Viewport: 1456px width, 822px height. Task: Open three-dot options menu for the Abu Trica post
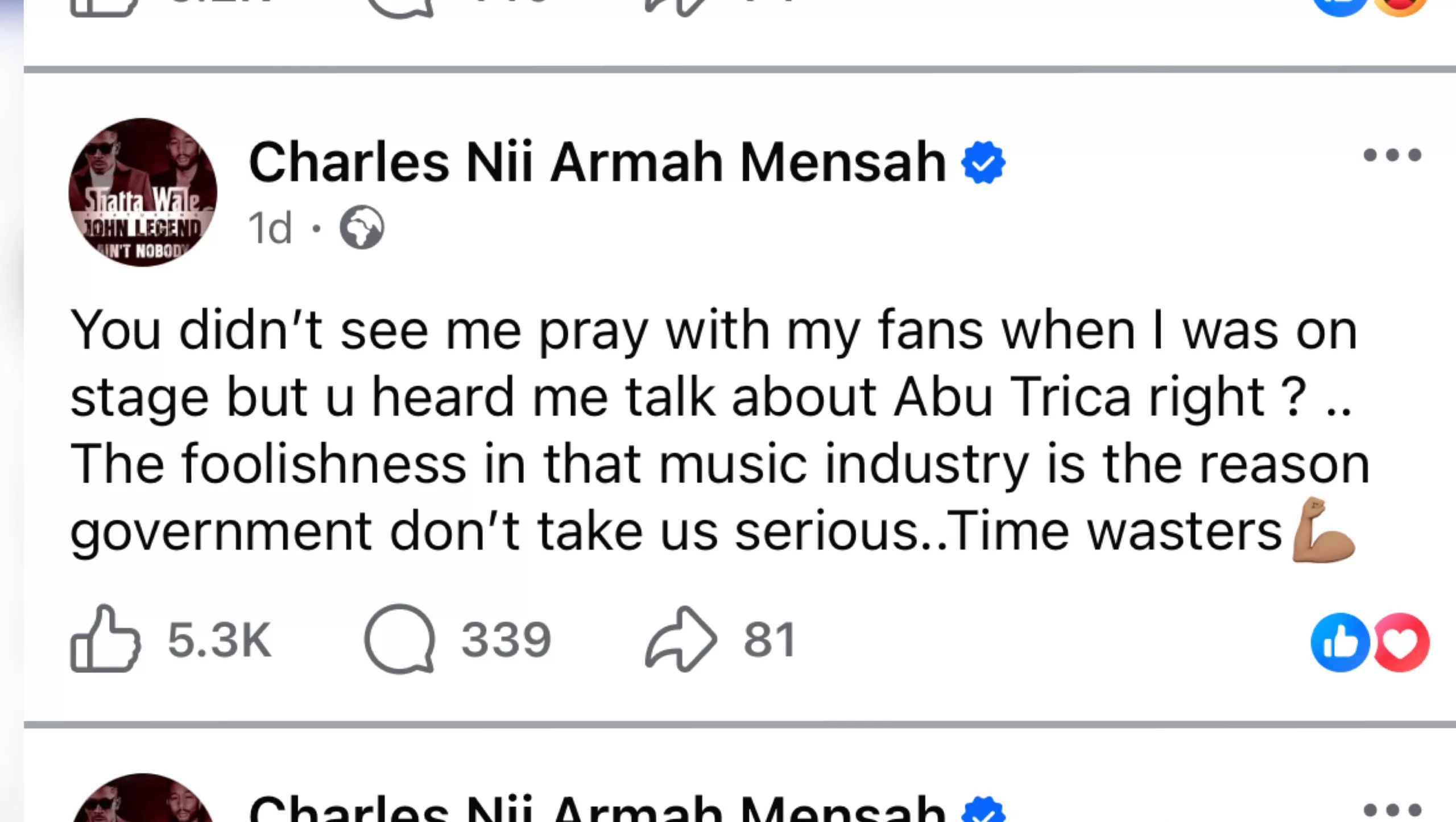coord(1392,155)
